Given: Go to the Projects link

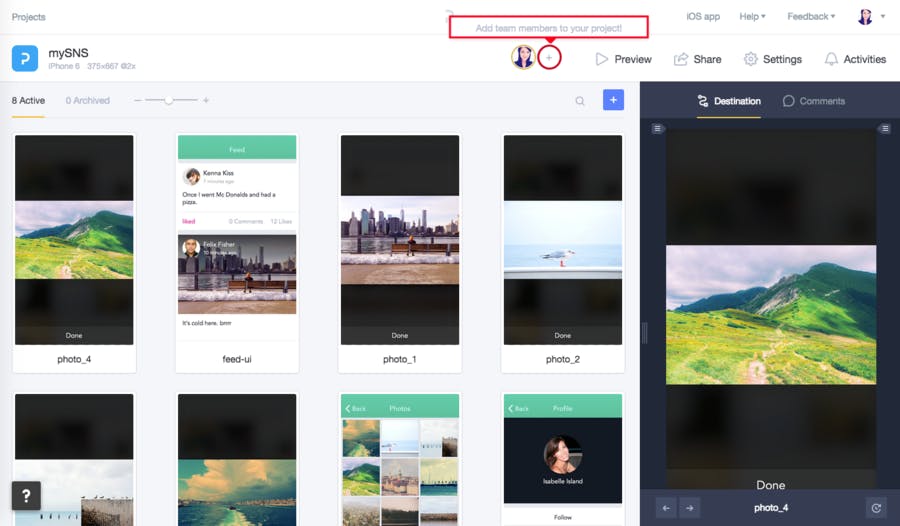Looking at the screenshot, I should (29, 17).
